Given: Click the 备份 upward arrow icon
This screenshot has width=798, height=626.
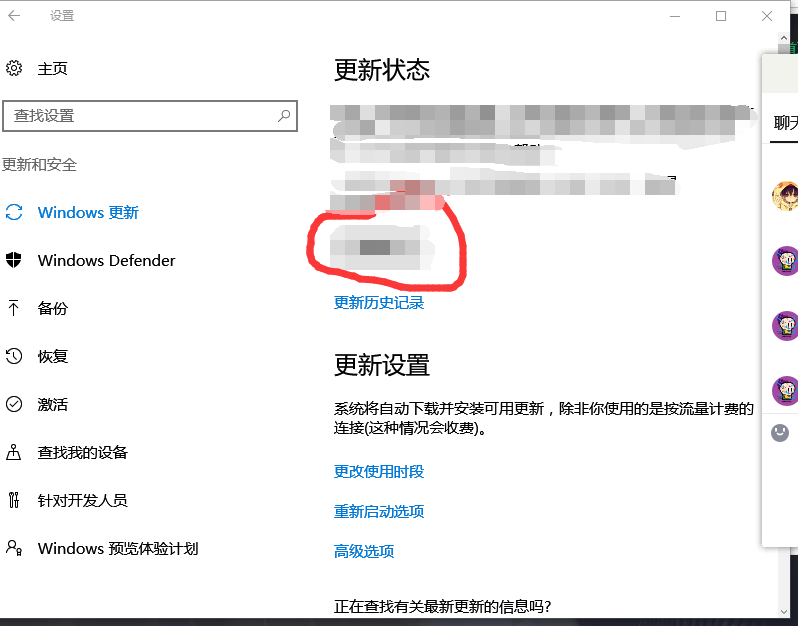Looking at the screenshot, I should [x=14, y=308].
